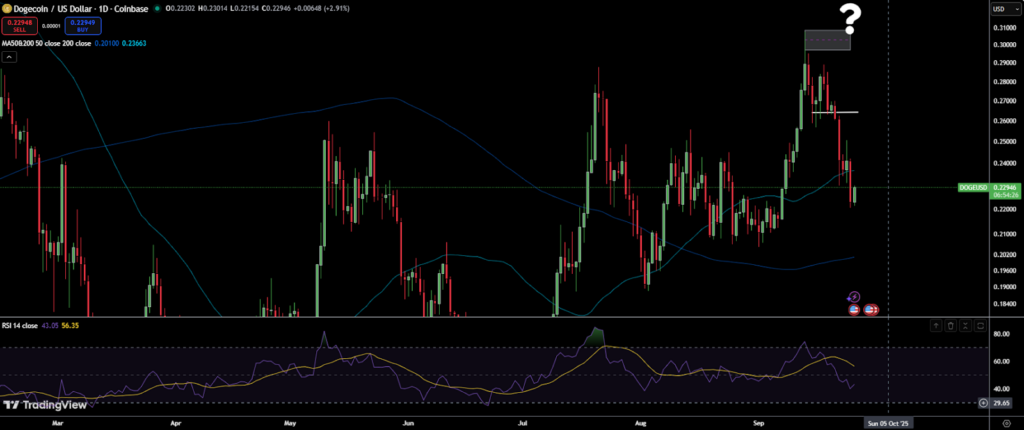Click the Apr label on time axis

[176, 423]
